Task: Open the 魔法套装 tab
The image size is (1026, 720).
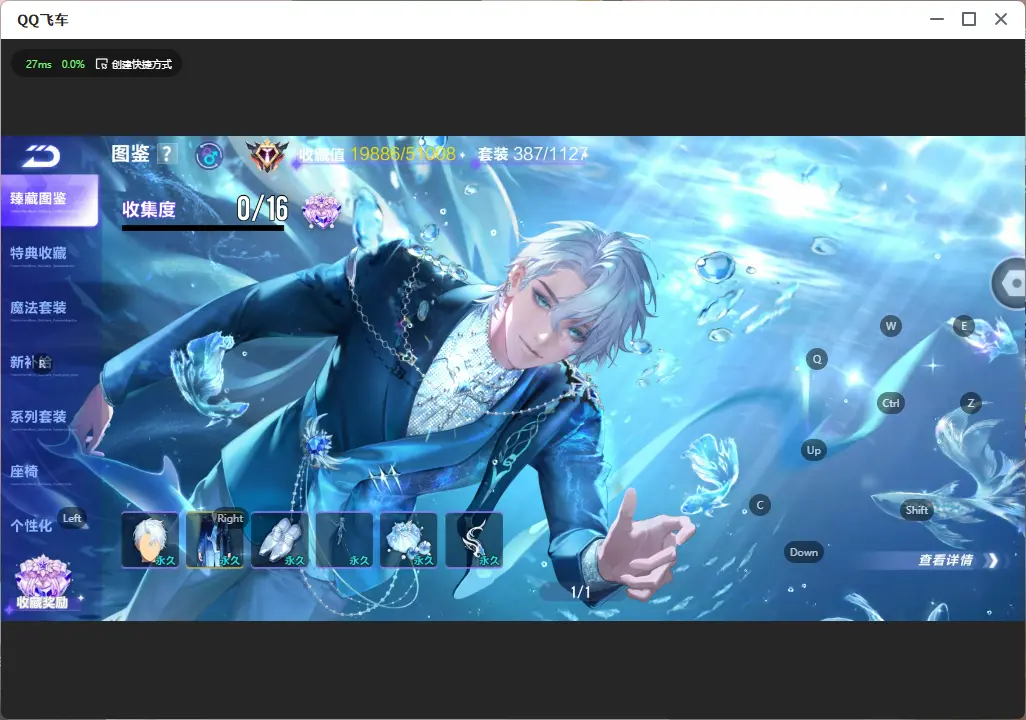Action: pos(38,308)
